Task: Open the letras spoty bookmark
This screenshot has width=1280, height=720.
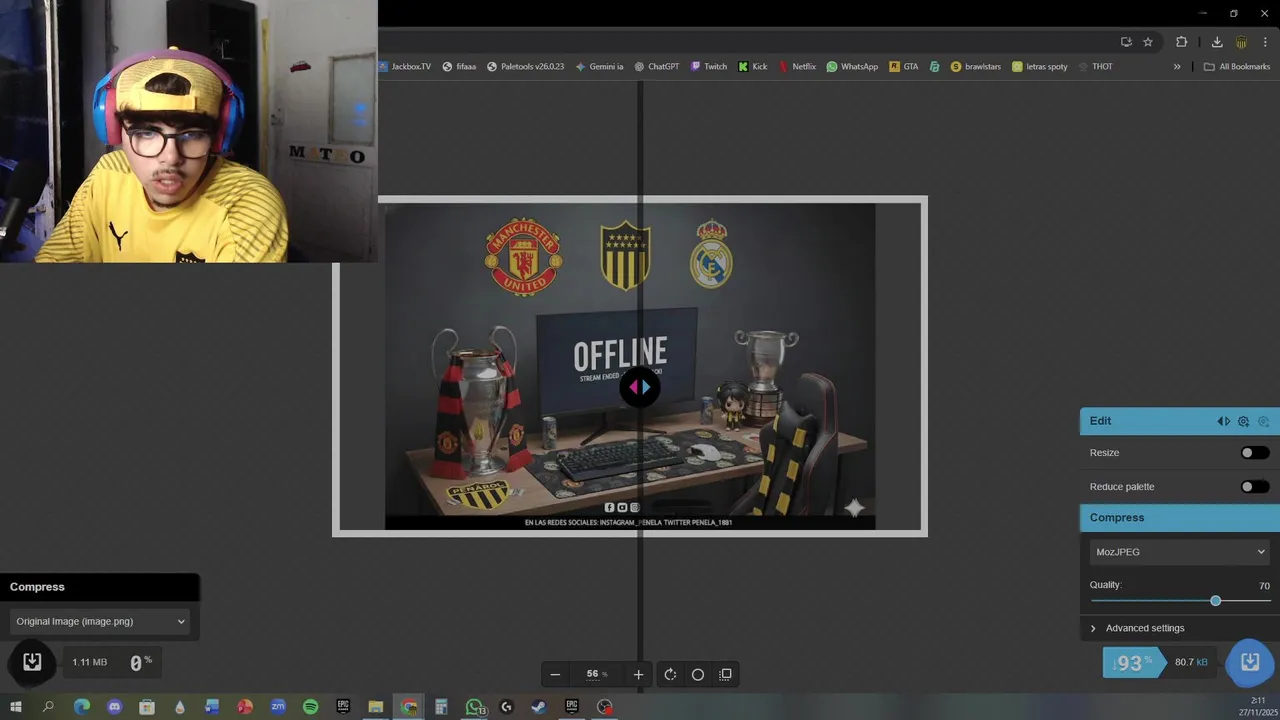Action: 1040,67
